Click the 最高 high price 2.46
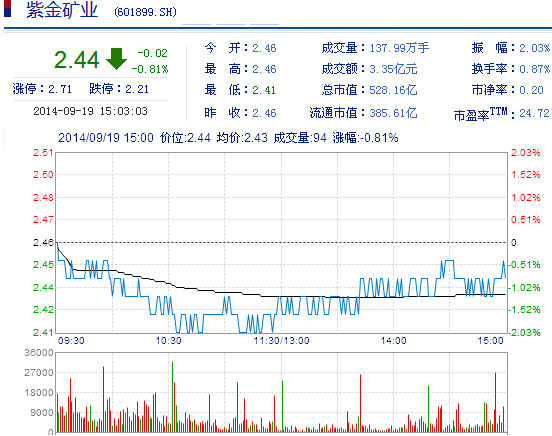The image size is (552, 436). (x=264, y=69)
